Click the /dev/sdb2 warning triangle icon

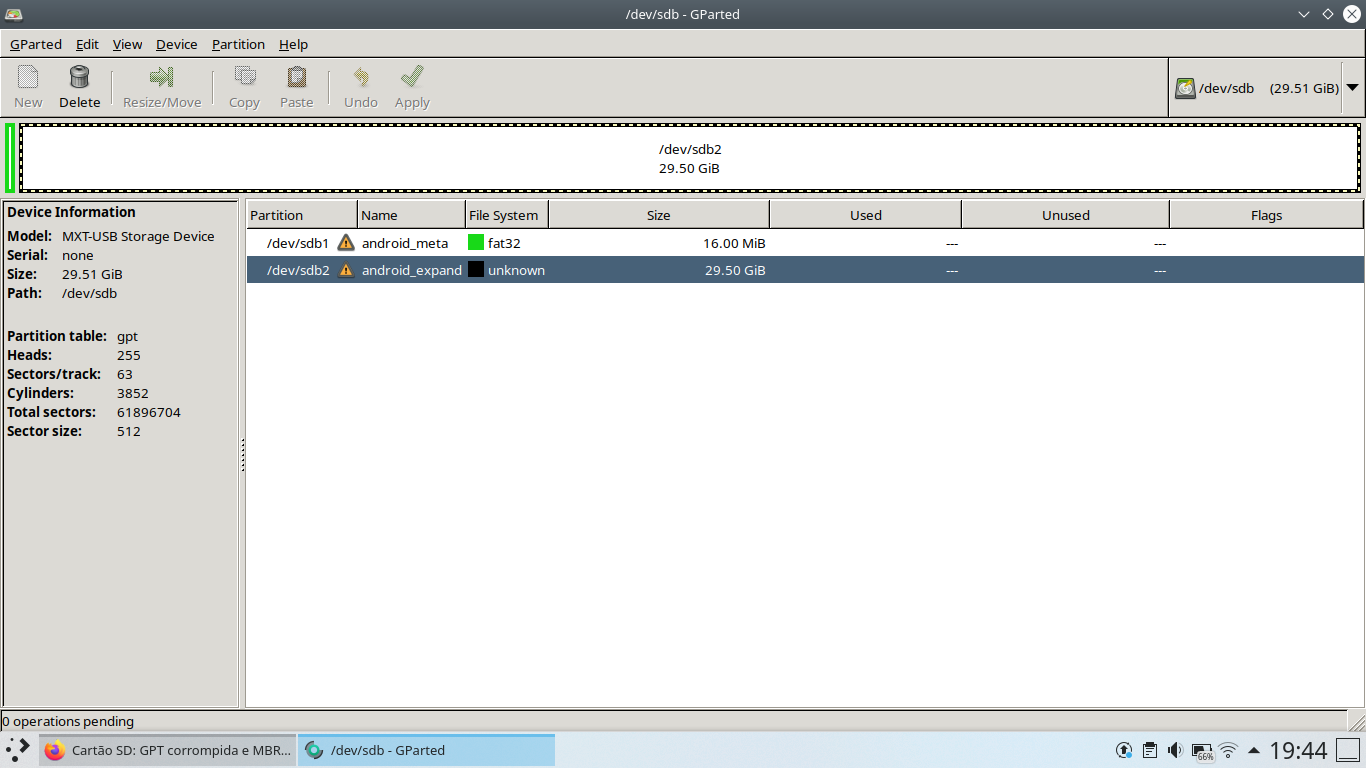tap(346, 270)
